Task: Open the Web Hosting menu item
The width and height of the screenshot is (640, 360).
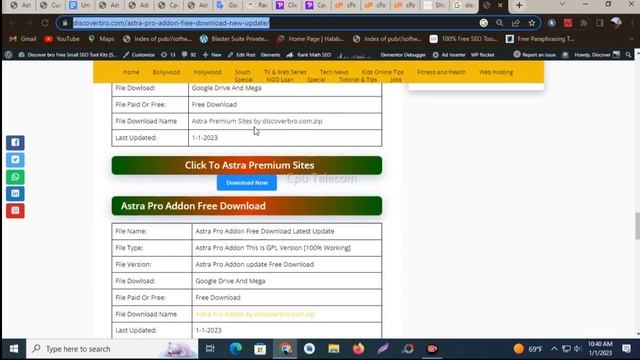Action: (x=496, y=72)
